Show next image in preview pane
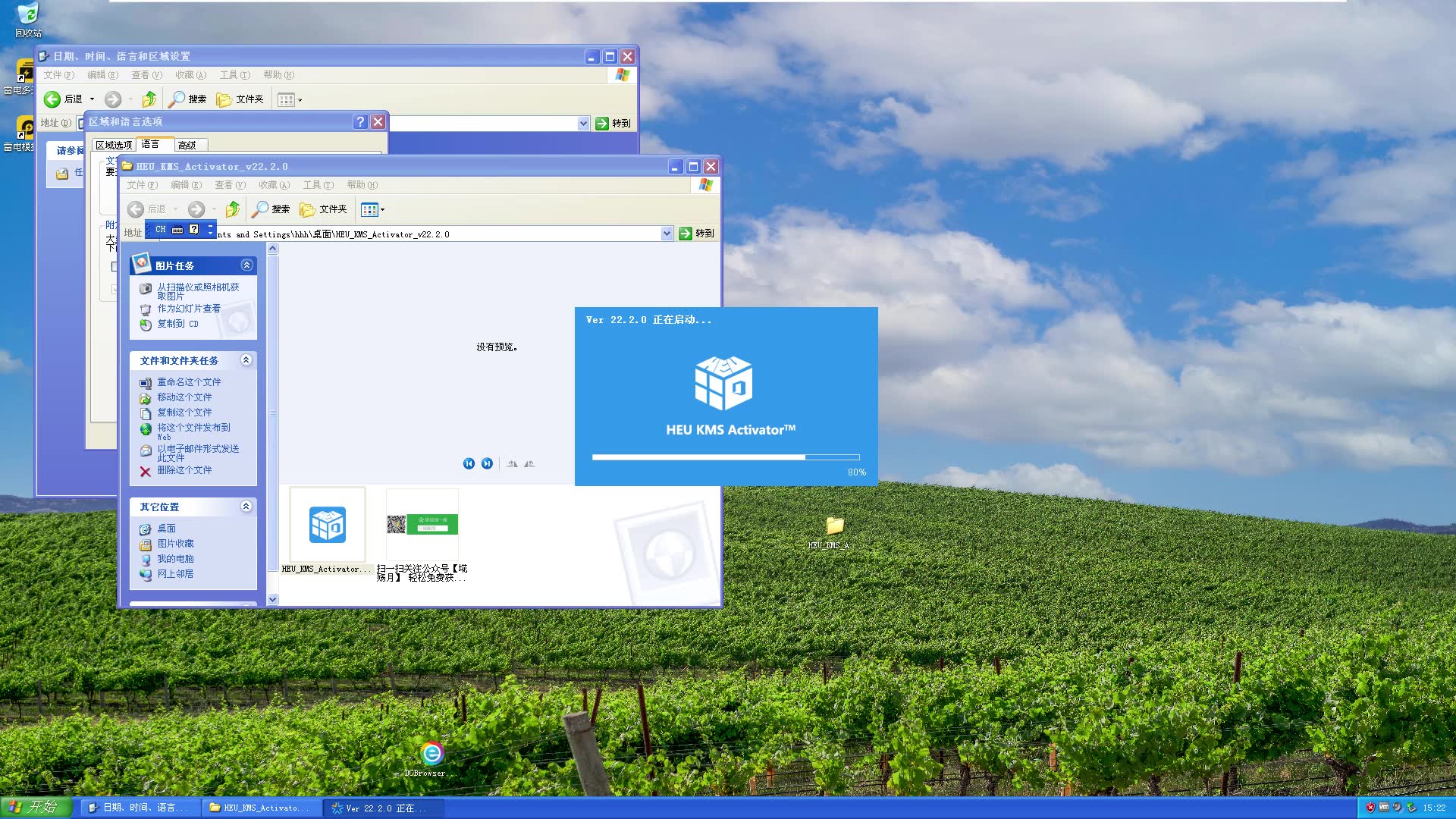The image size is (1456, 819). (487, 463)
